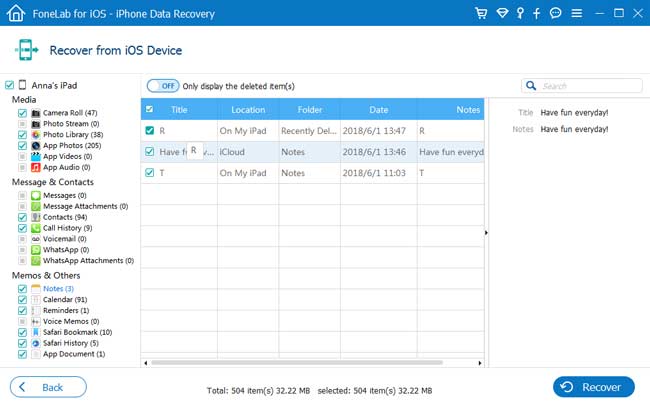This screenshot has height=406, width=650.
Task: Uncheck the Camera Roll checkbox
Action: point(22,113)
